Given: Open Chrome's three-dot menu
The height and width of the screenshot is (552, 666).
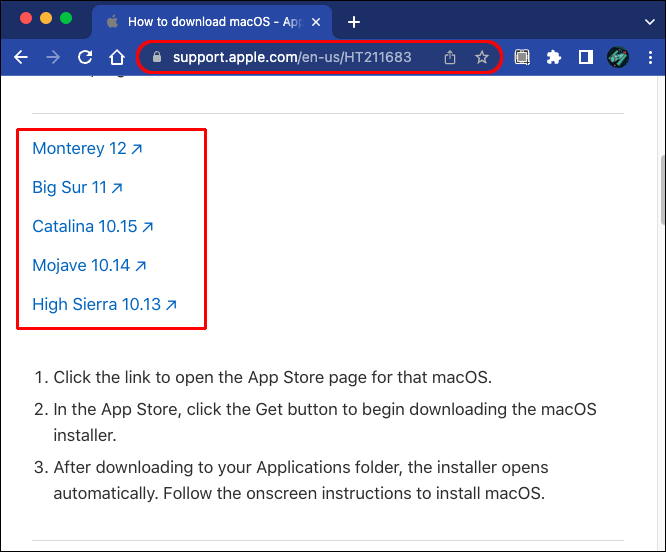Looking at the screenshot, I should [650, 57].
